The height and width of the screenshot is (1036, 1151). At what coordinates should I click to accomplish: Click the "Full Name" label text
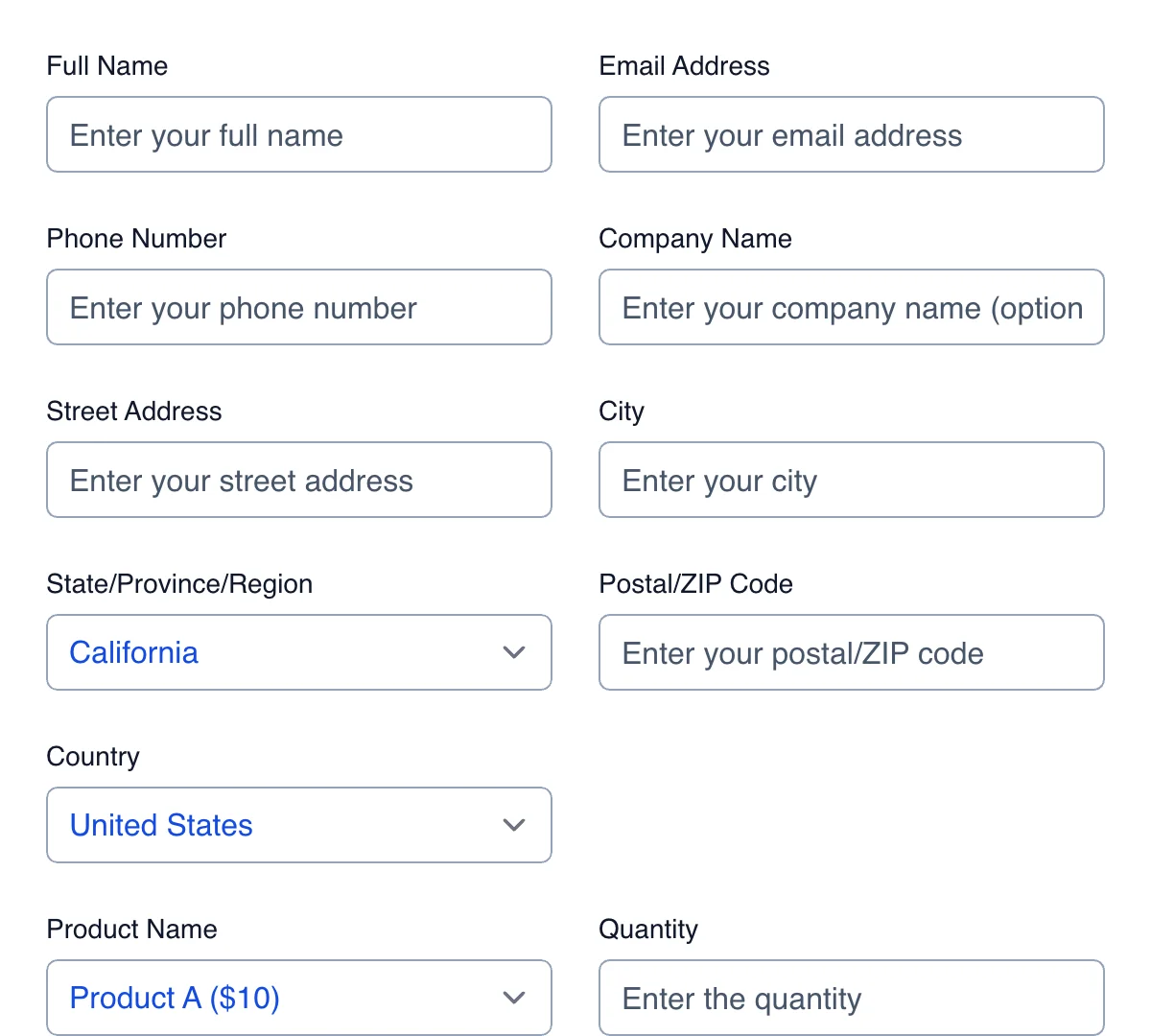point(107,66)
